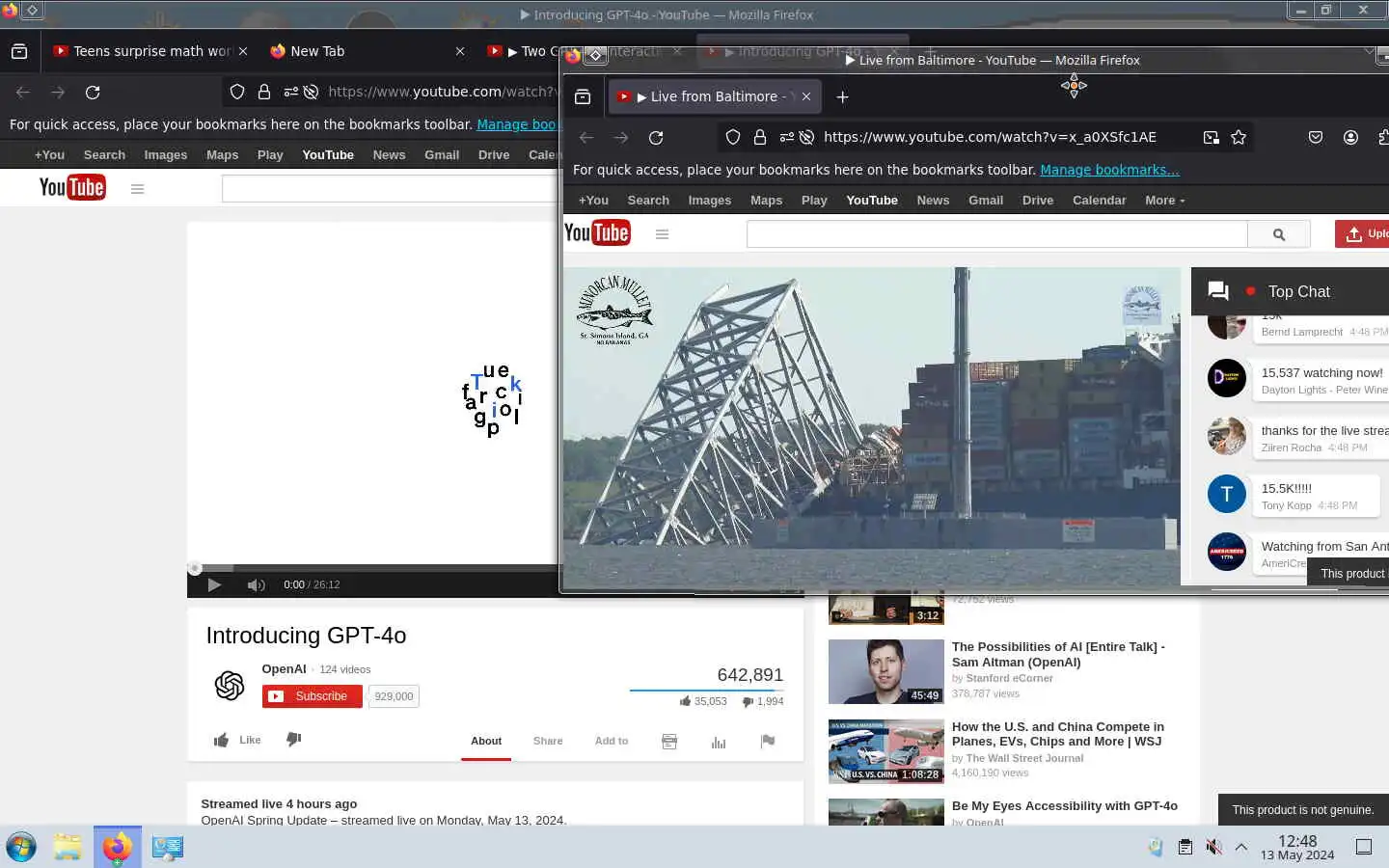Open the video statistics bar-chart icon
This screenshot has width=1389, height=868.
(719, 741)
